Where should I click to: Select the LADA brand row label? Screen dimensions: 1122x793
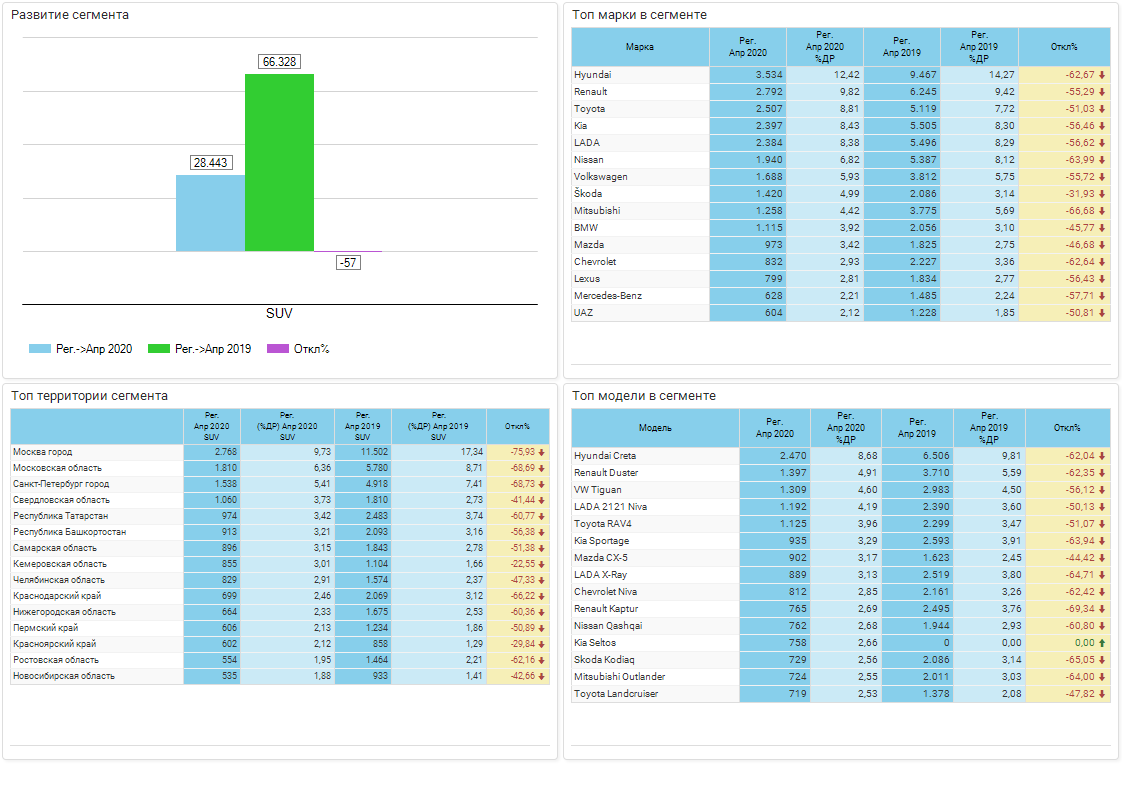[x=587, y=143]
